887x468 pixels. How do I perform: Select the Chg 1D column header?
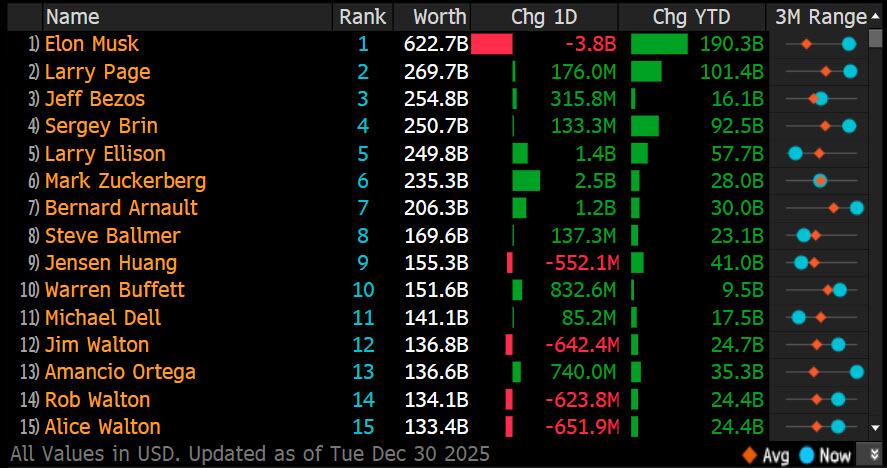point(543,17)
